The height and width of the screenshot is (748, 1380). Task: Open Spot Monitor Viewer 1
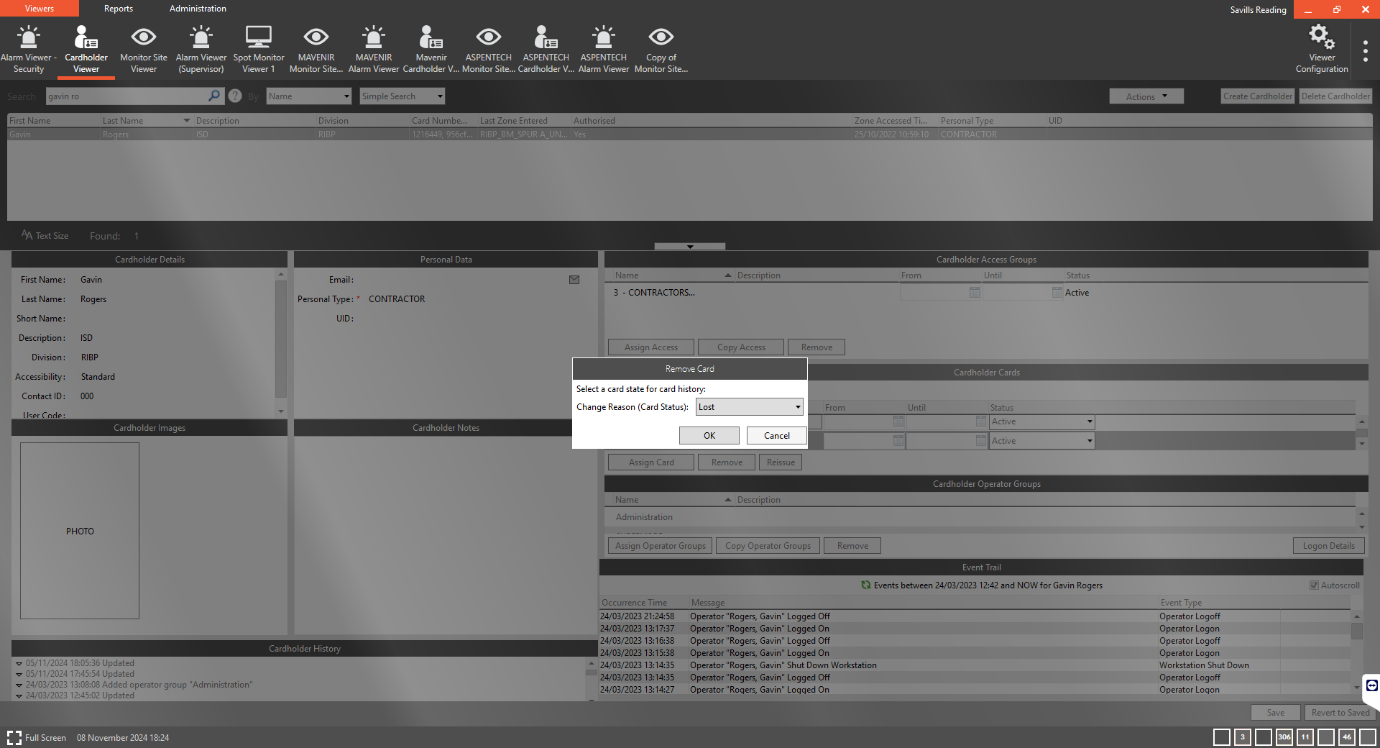(x=259, y=50)
